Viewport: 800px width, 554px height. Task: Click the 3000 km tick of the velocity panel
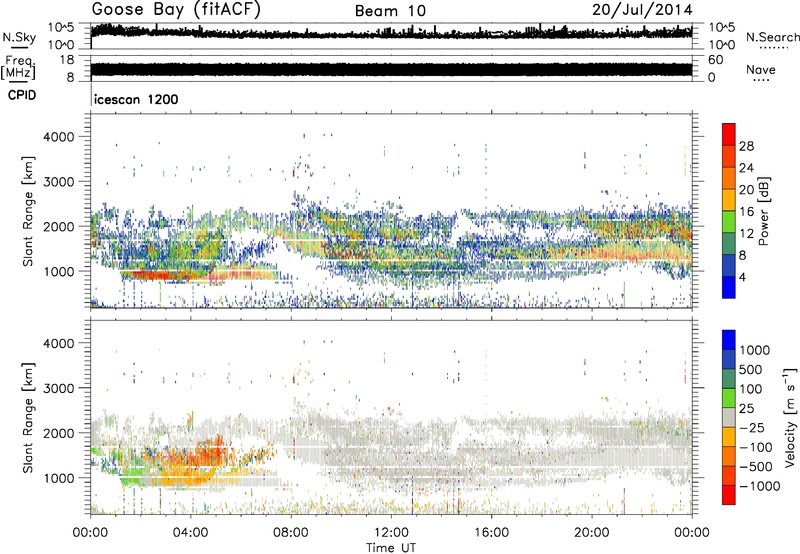pyautogui.click(x=59, y=388)
